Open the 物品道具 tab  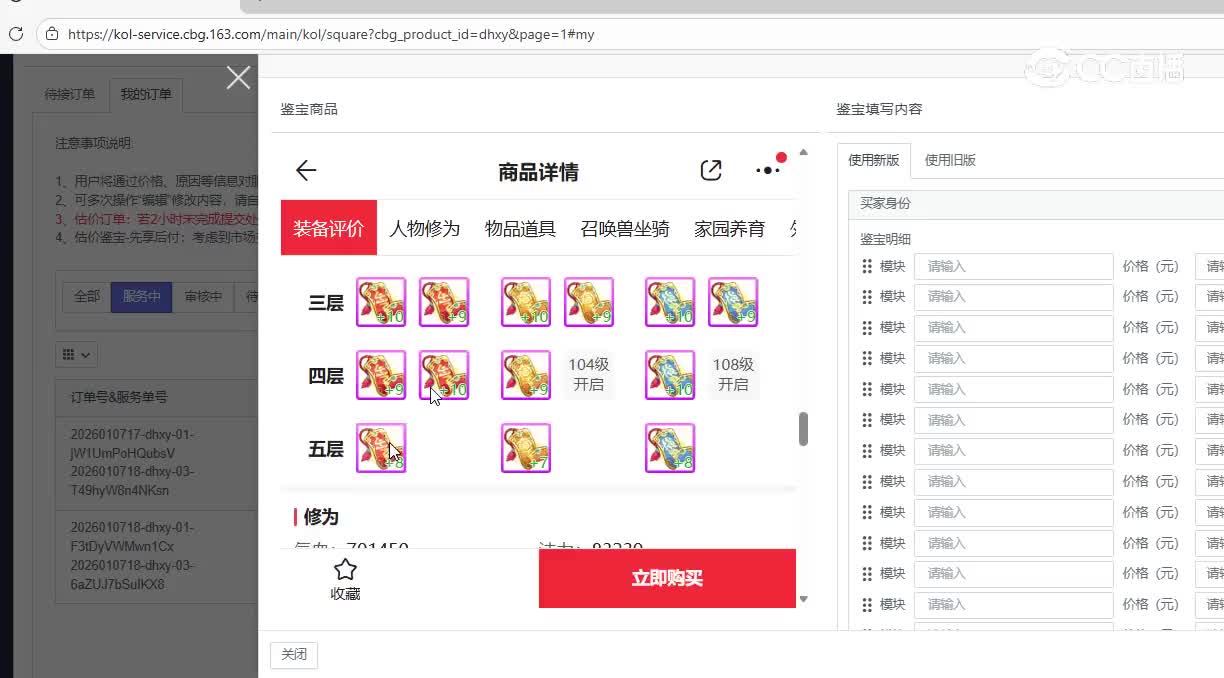pos(520,228)
